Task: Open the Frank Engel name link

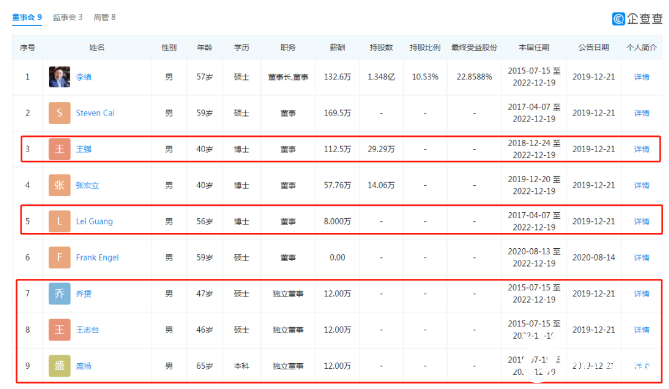Action: 97,258
